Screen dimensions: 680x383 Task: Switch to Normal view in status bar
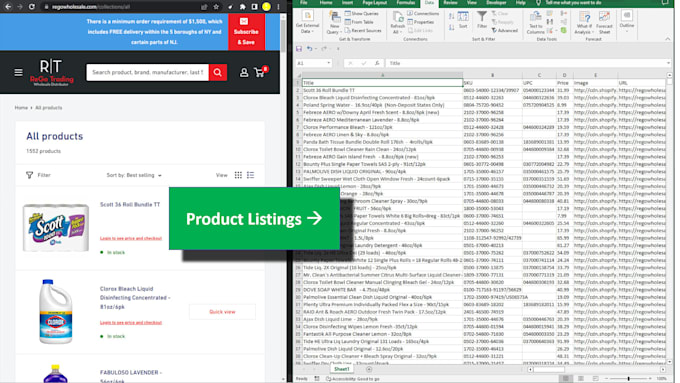566,379
